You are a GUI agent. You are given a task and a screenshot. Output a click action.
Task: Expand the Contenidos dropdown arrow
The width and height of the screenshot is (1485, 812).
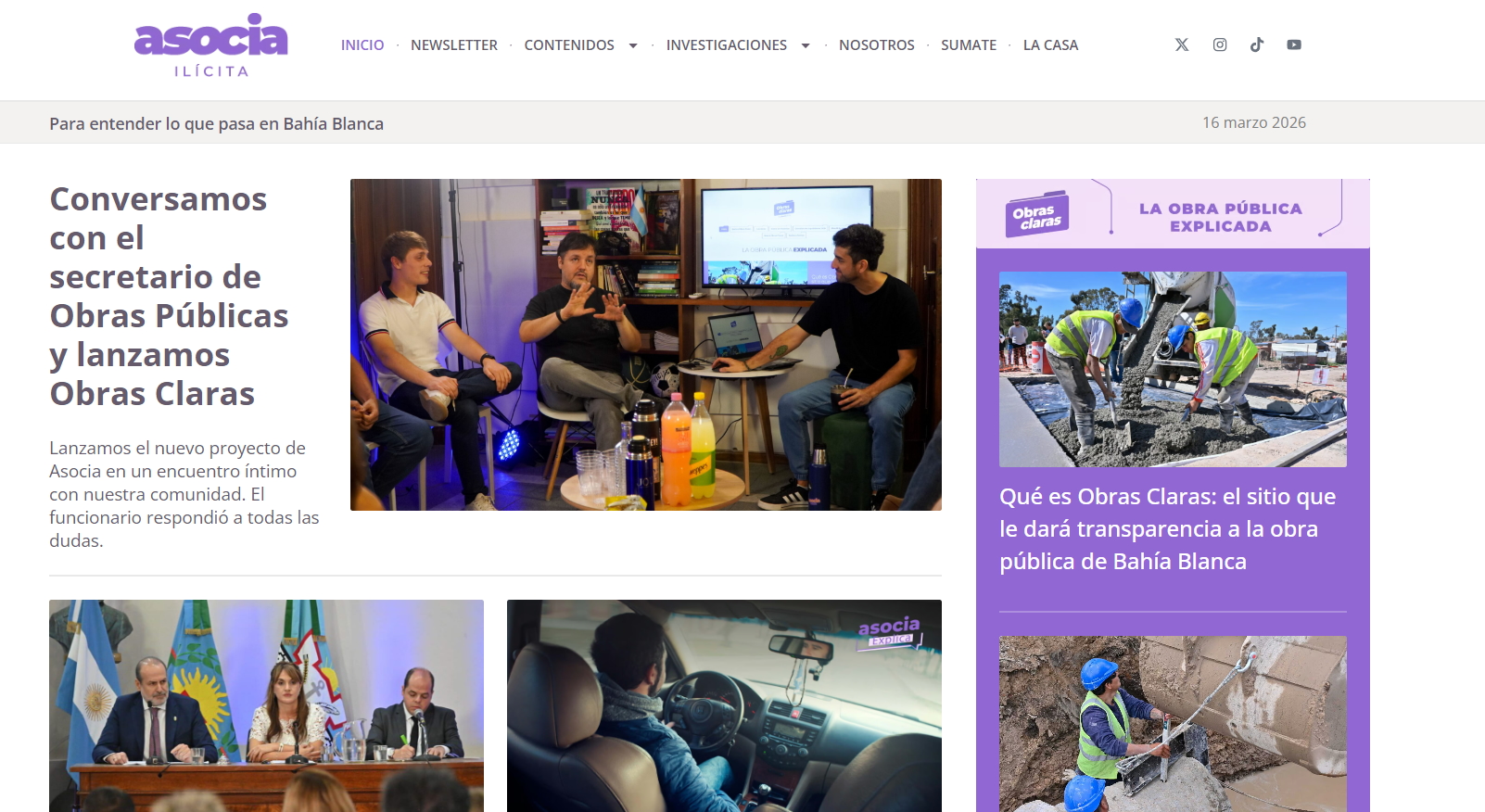click(x=633, y=45)
